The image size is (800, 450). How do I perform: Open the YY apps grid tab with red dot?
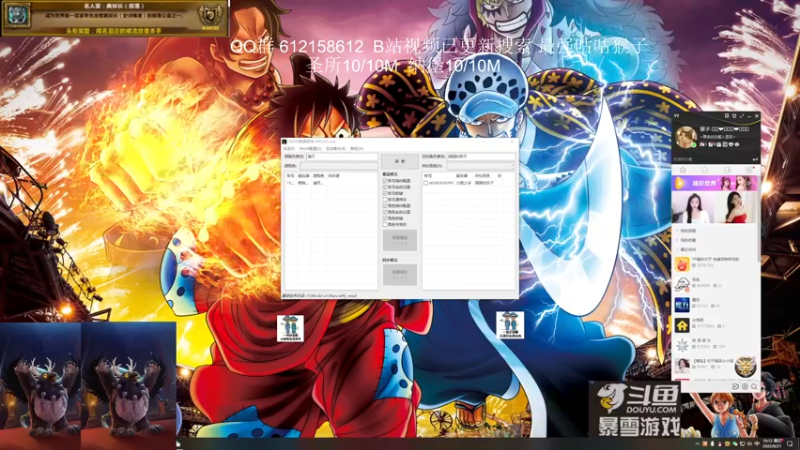tap(749, 170)
